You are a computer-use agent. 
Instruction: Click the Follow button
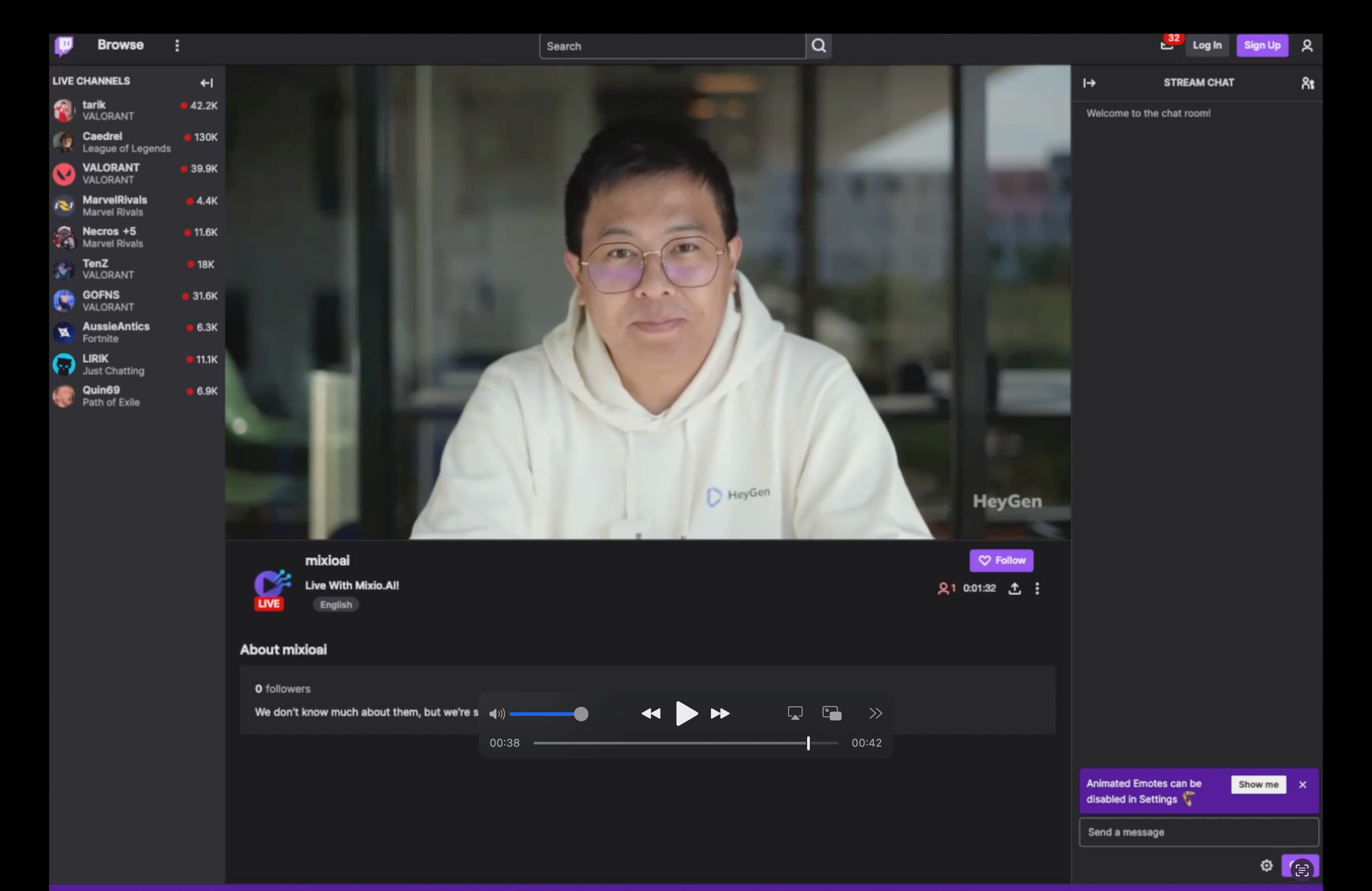pos(1001,560)
